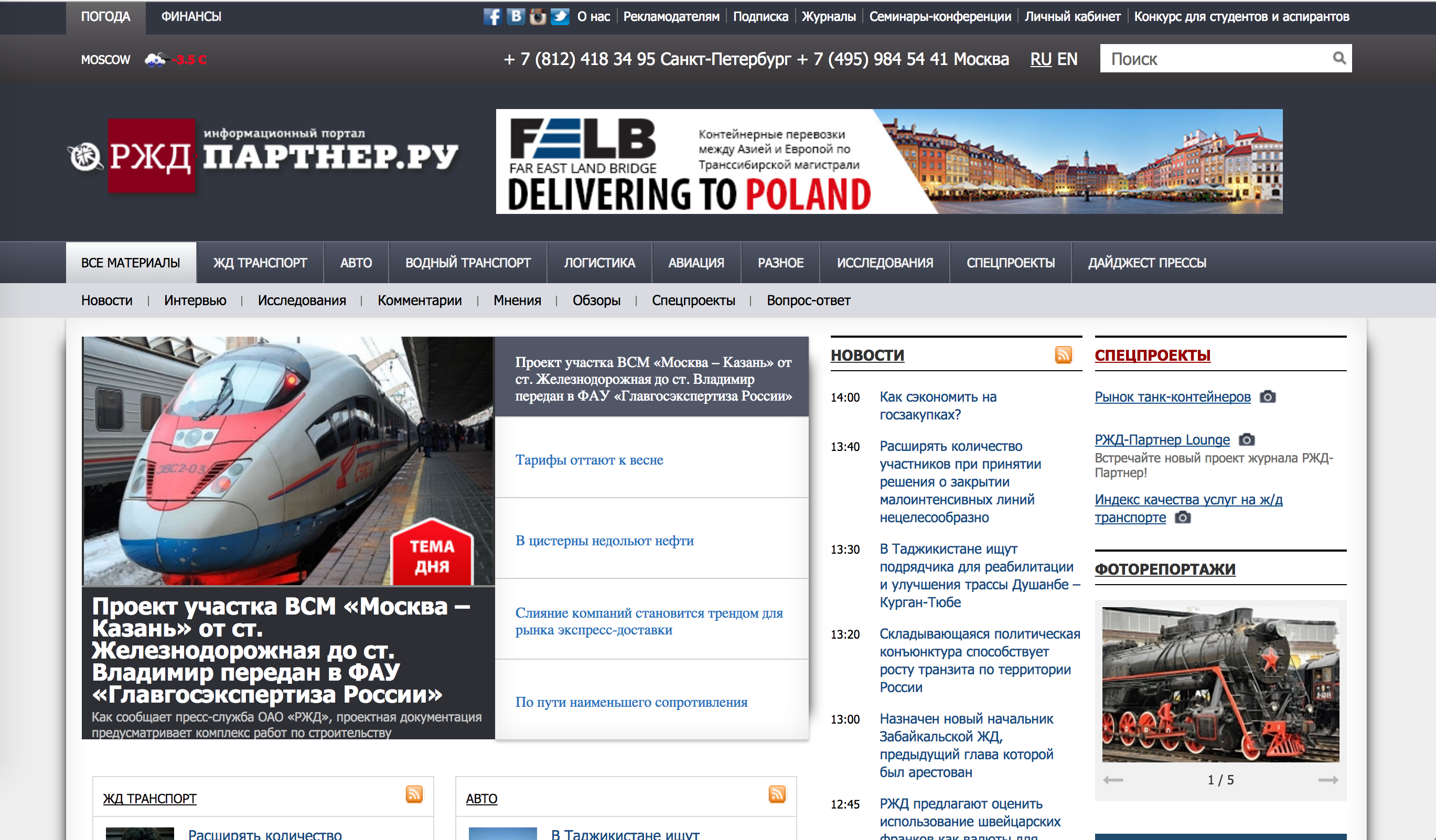
Task: Select Комментарии in the submenu bar
Action: tap(420, 300)
